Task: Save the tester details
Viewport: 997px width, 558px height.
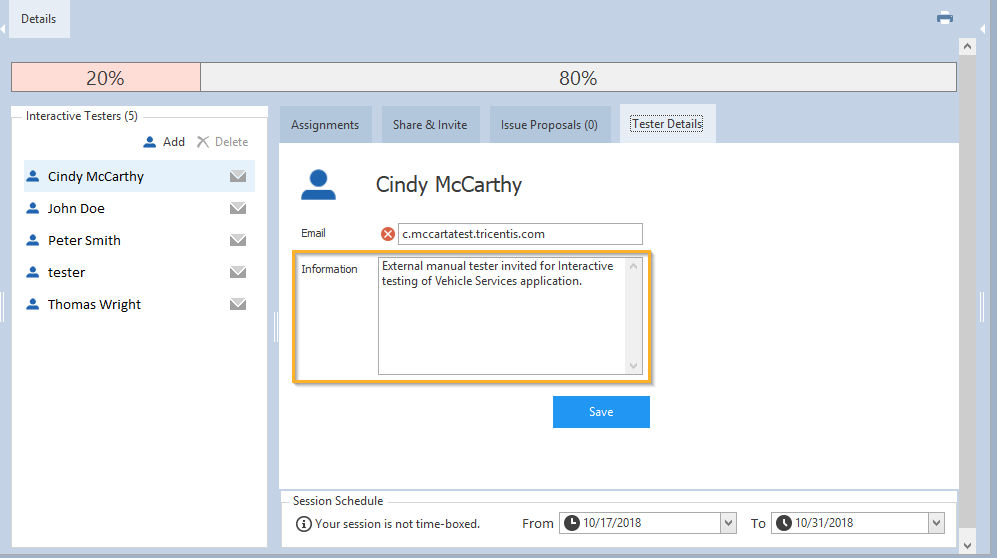Action: tap(601, 412)
